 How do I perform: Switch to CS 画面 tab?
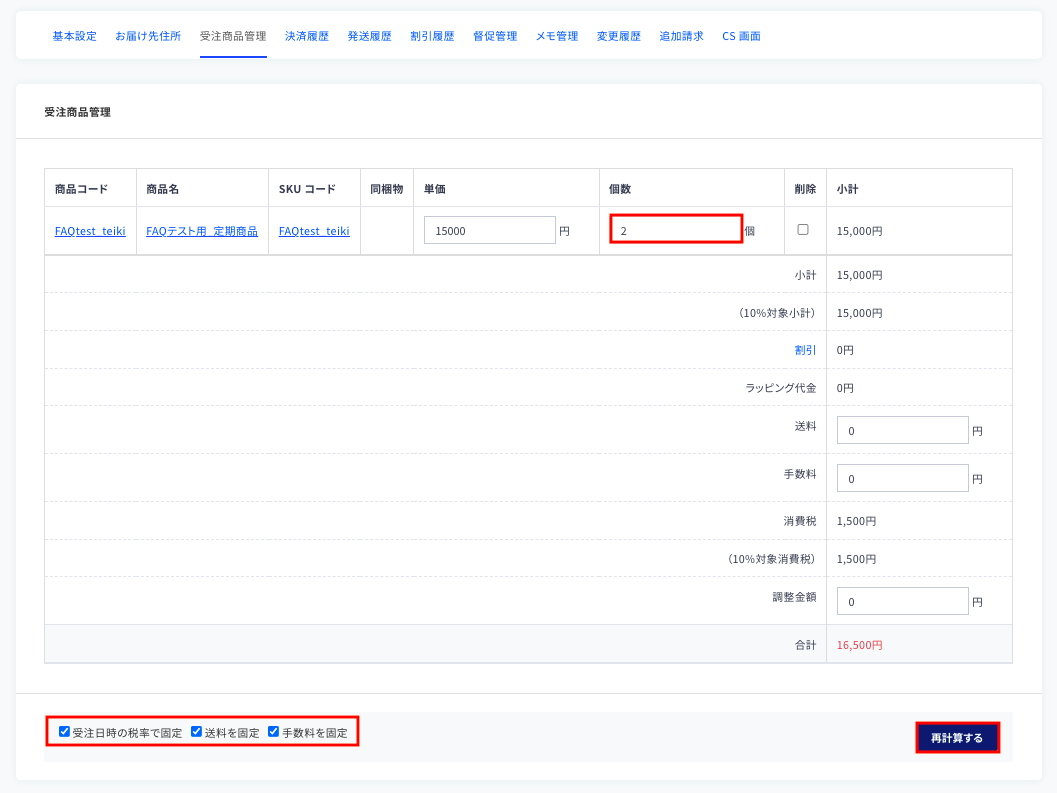click(x=742, y=36)
